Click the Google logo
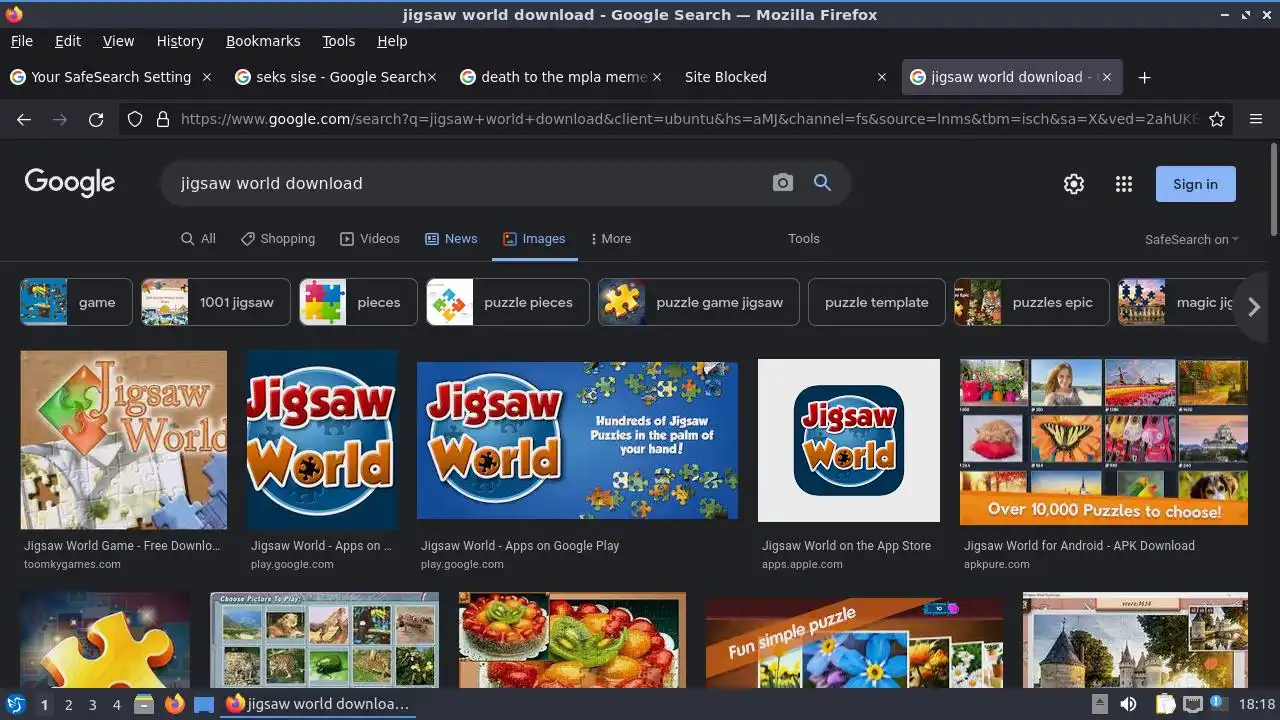 (x=70, y=183)
